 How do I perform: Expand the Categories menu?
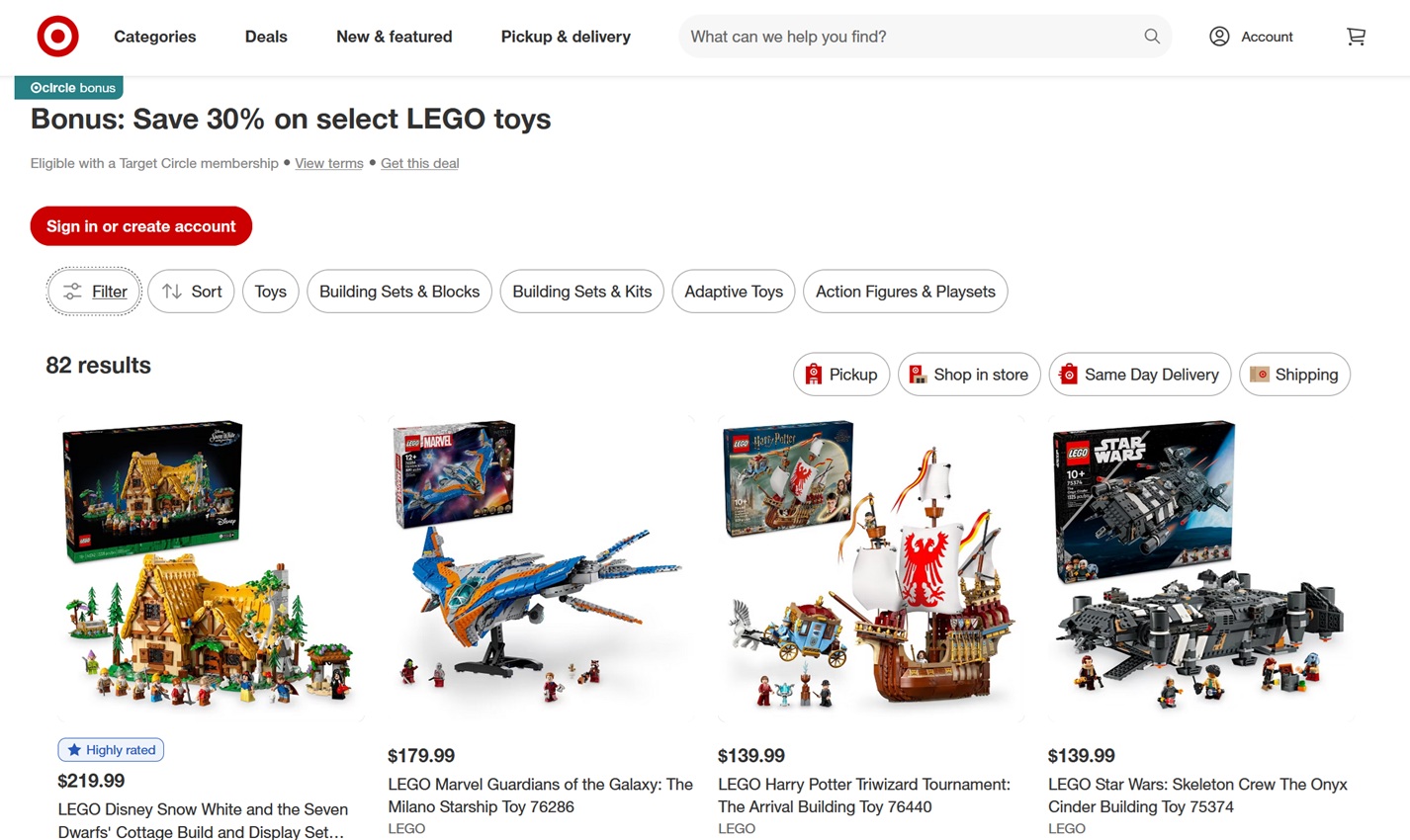coord(155,37)
